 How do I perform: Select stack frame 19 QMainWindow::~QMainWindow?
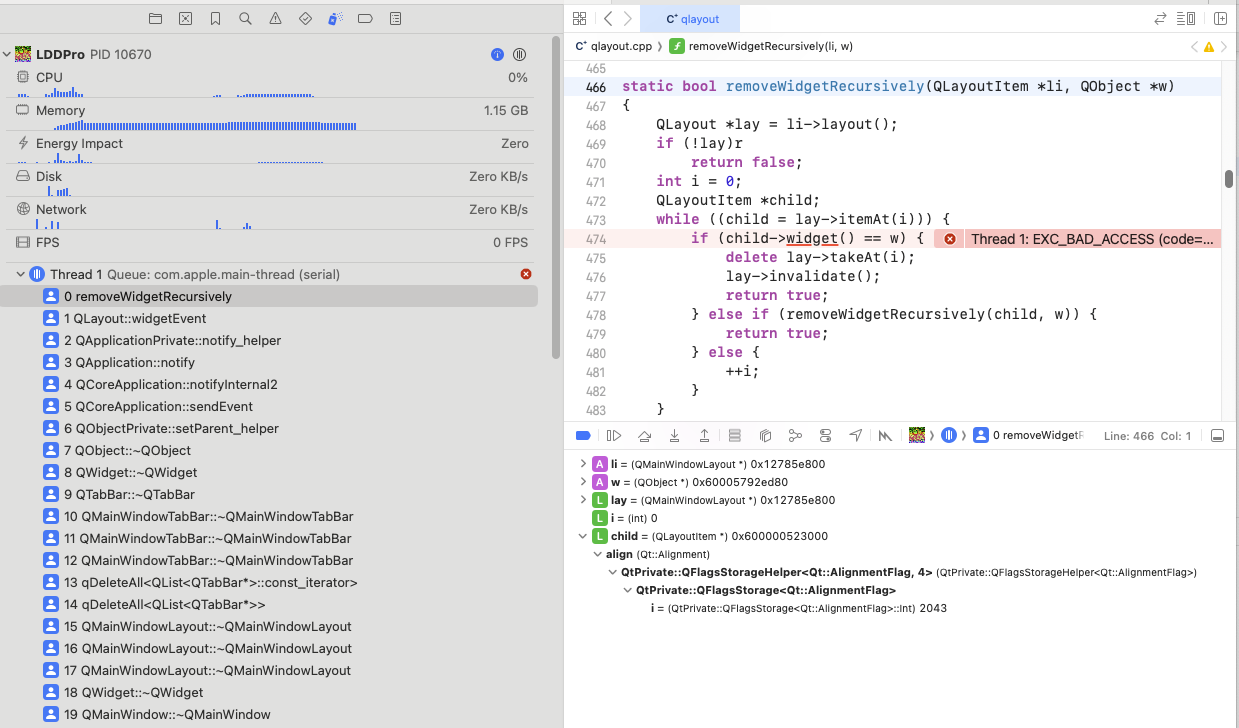pyautogui.click(x=270, y=714)
